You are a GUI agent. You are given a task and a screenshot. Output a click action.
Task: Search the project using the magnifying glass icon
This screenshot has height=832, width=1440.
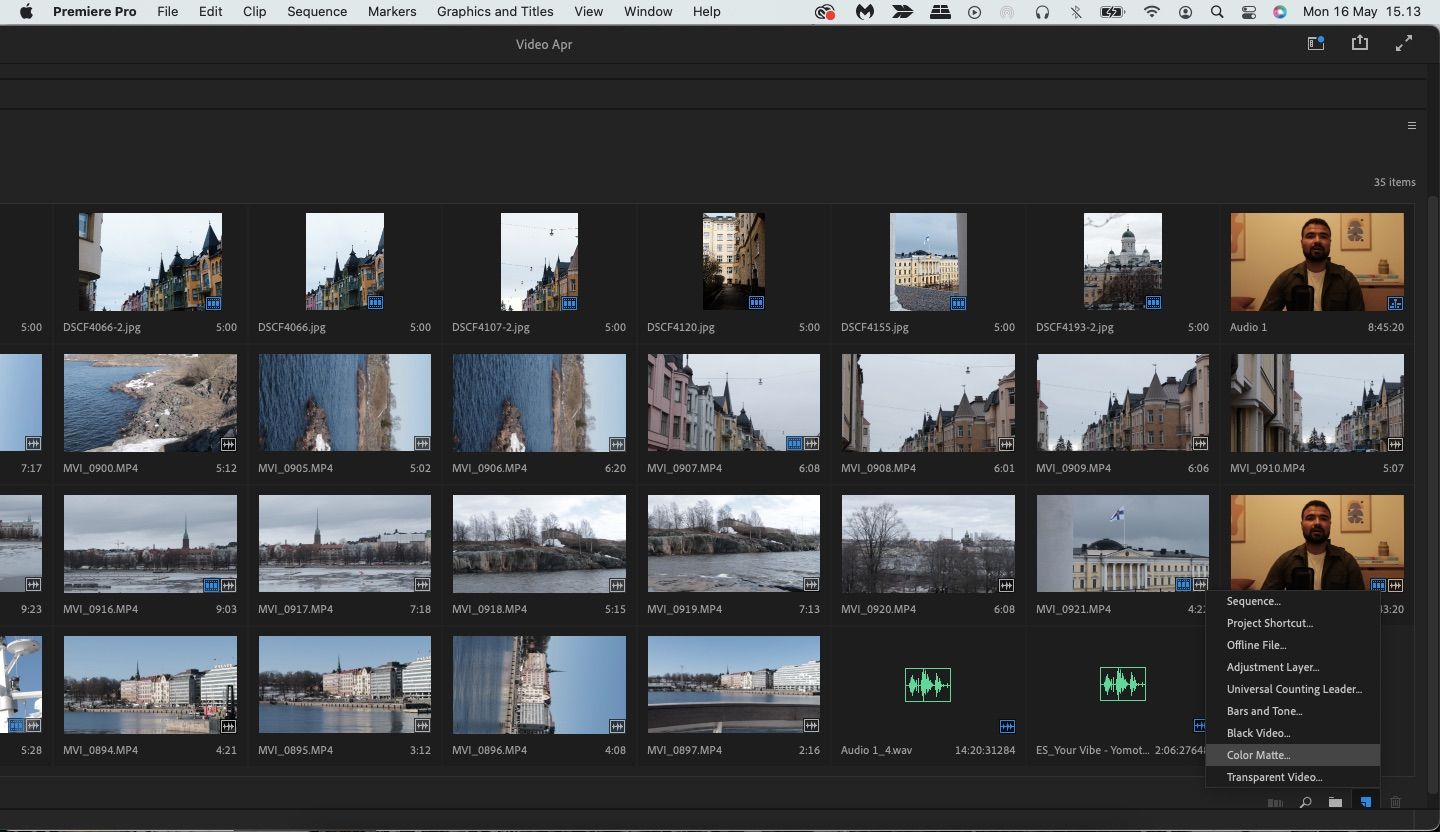[1305, 802]
